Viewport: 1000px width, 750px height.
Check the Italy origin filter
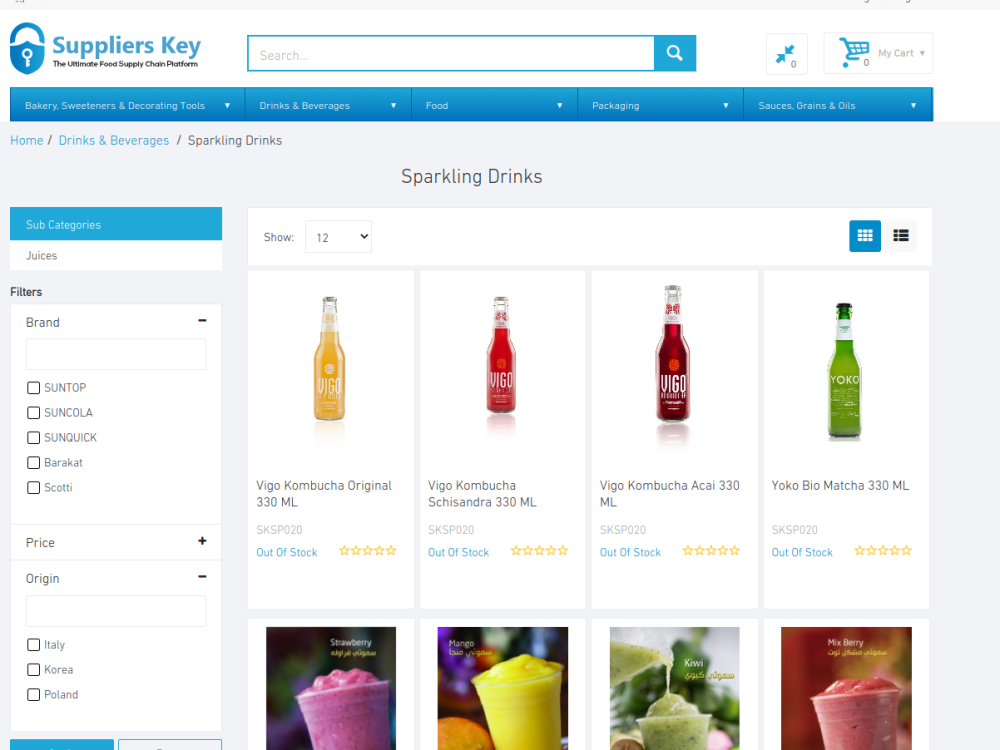[34, 645]
